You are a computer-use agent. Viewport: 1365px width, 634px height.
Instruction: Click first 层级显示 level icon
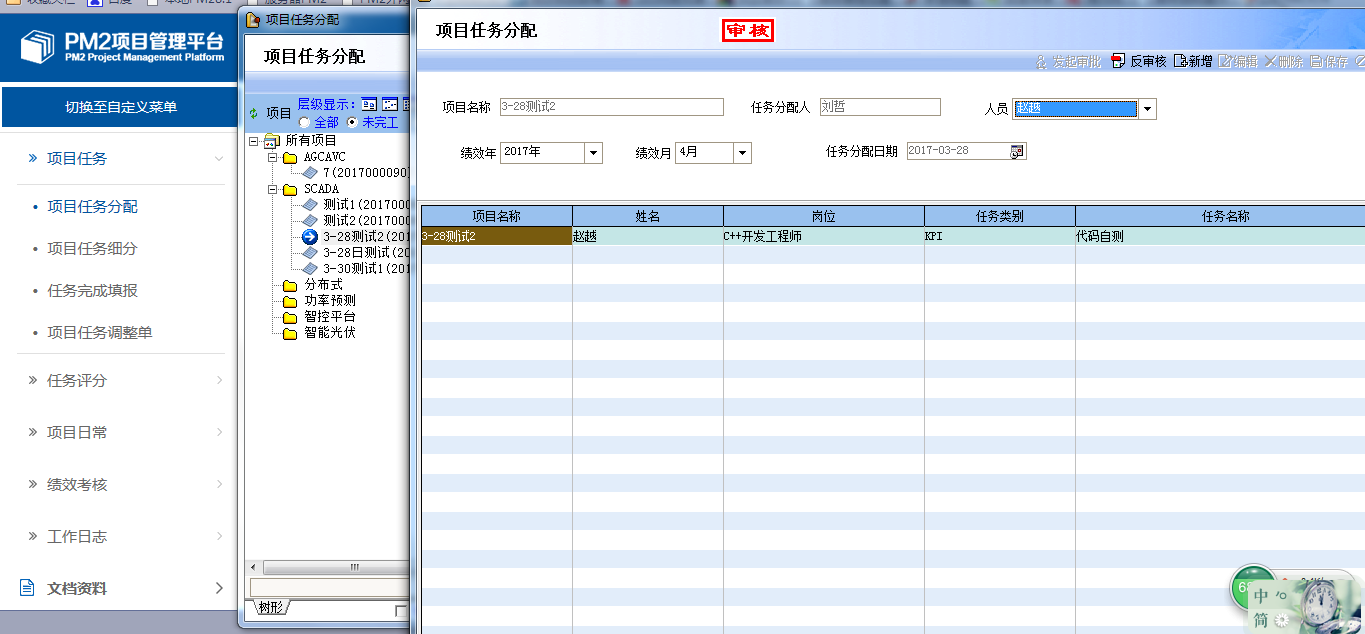[369, 104]
